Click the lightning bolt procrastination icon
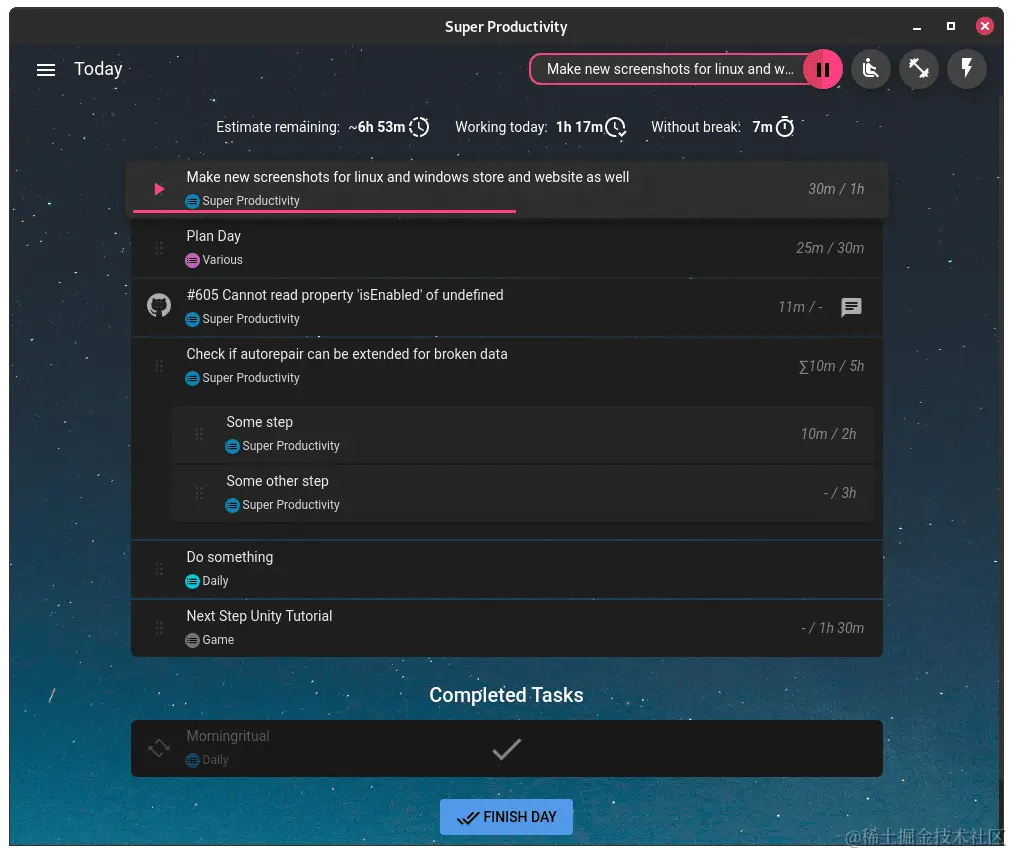This screenshot has width=1013, height=855. (x=966, y=69)
